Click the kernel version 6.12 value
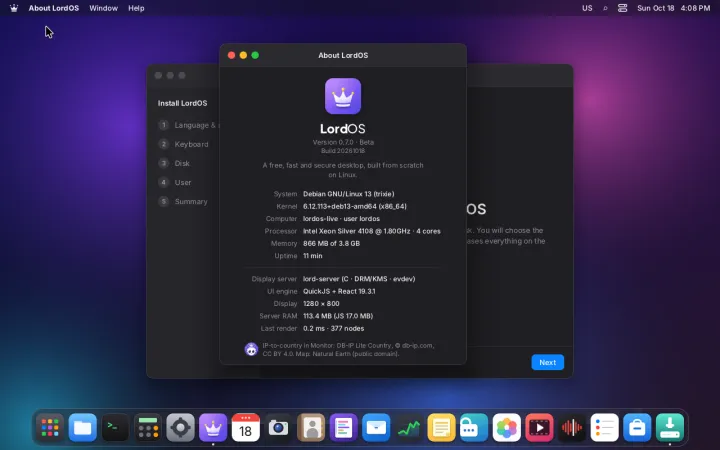Viewport: 720px width, 450px height. pos(354,206)
